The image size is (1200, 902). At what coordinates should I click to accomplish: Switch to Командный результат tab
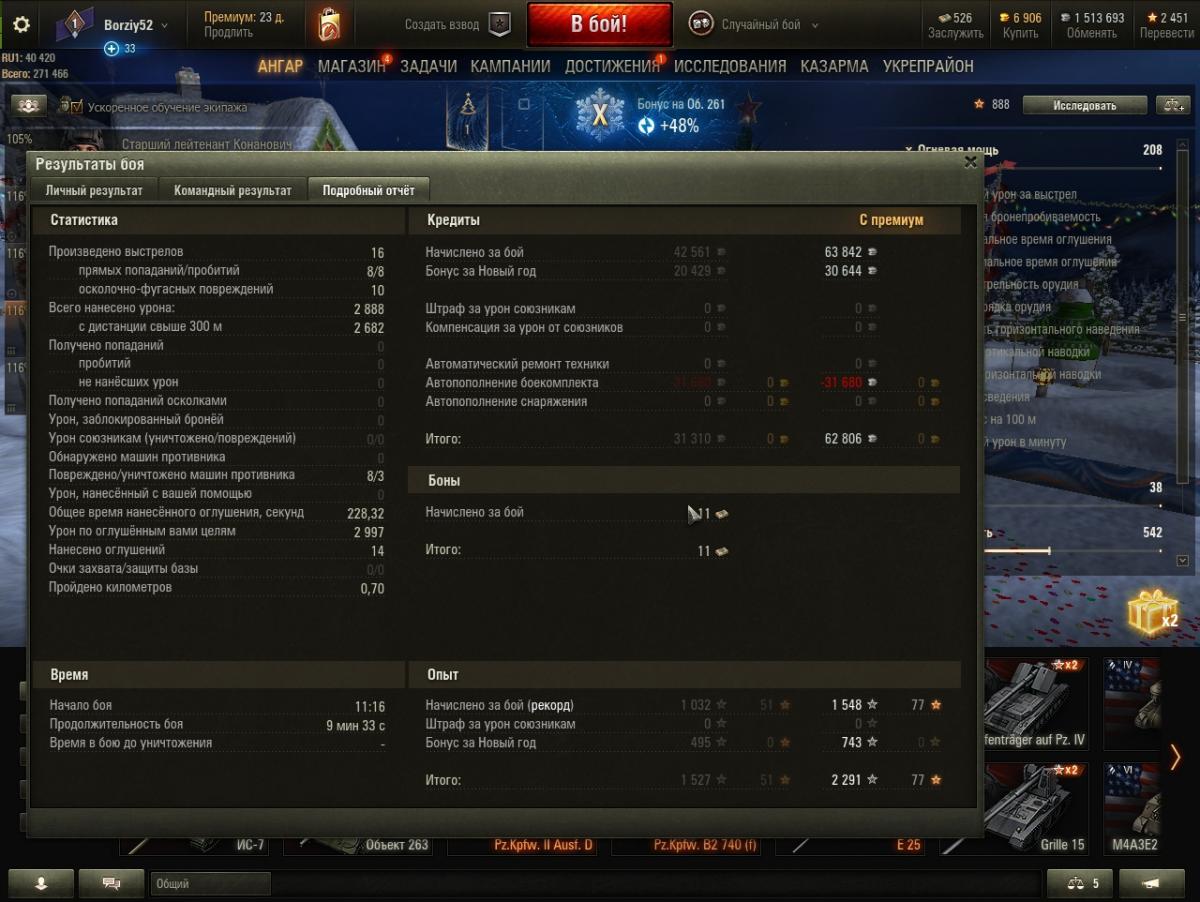tap(232, 190)
